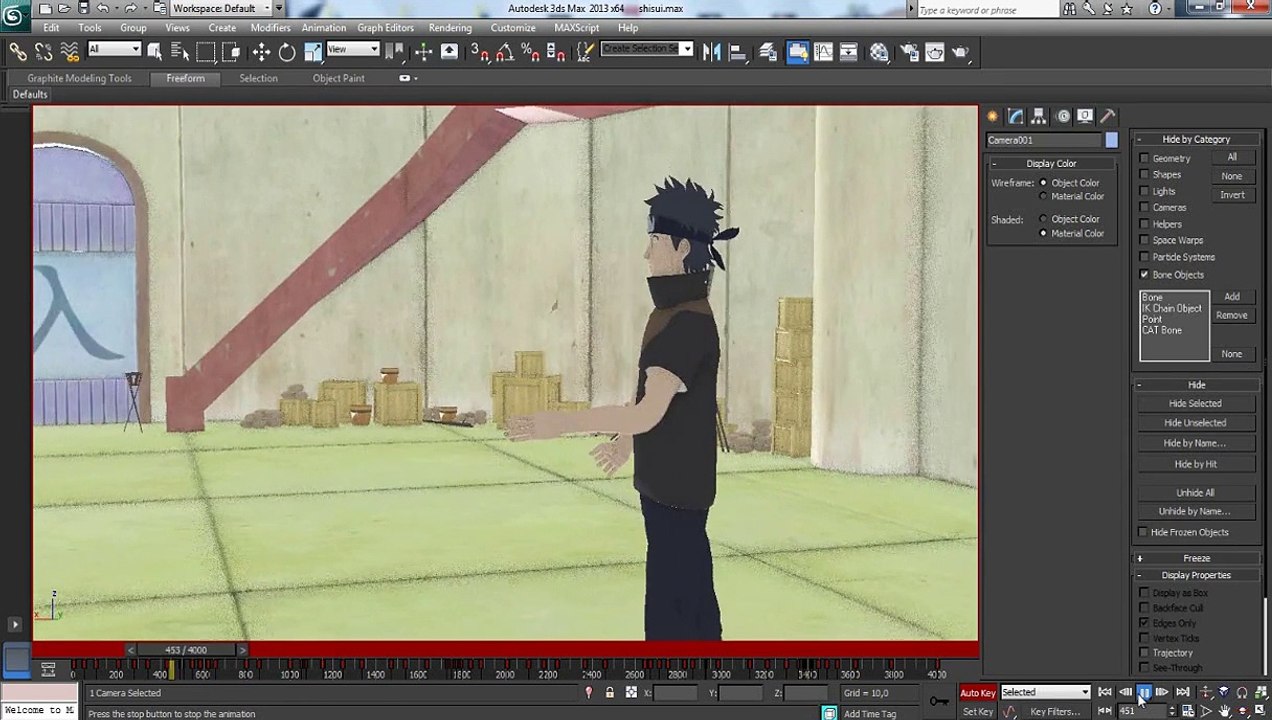The width and height of the screenshot is (1272, 720).
Task: Activate the Select and Rotate tool
Action: click(x=287, y=52)
